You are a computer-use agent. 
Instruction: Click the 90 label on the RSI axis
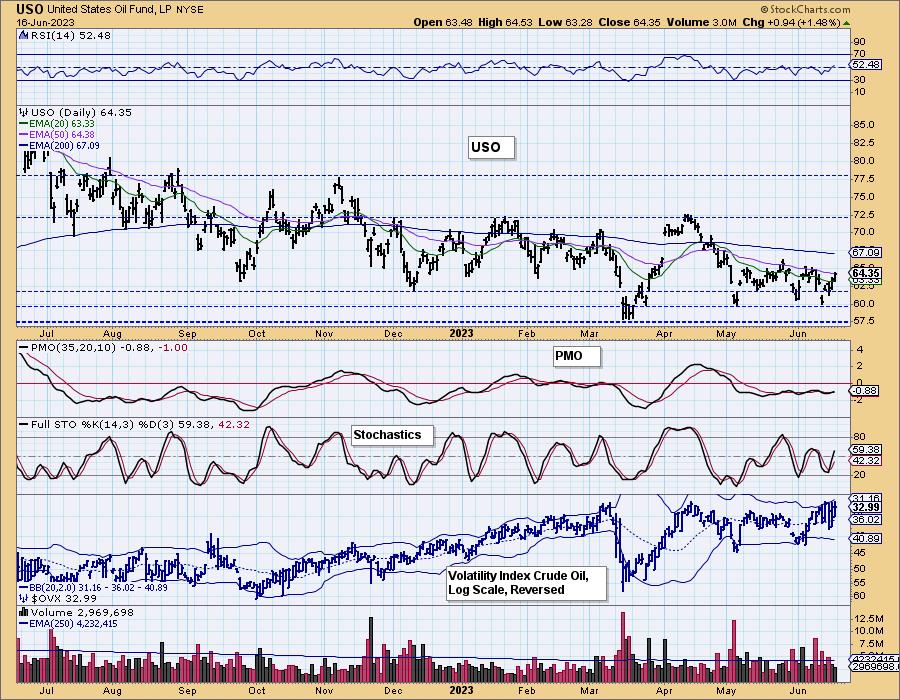click(x=859, y=41)
